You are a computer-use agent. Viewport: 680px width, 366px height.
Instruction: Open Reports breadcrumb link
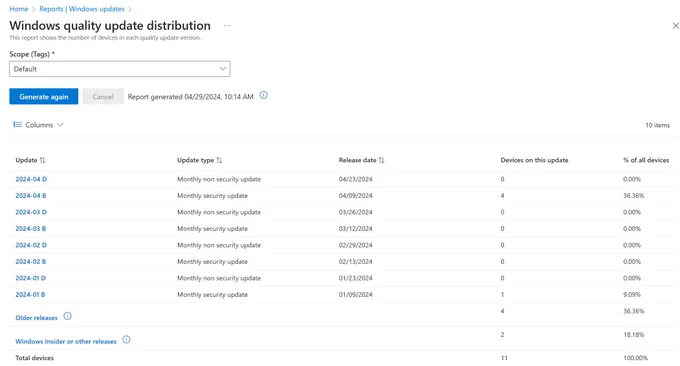click(x=51, y=9)
